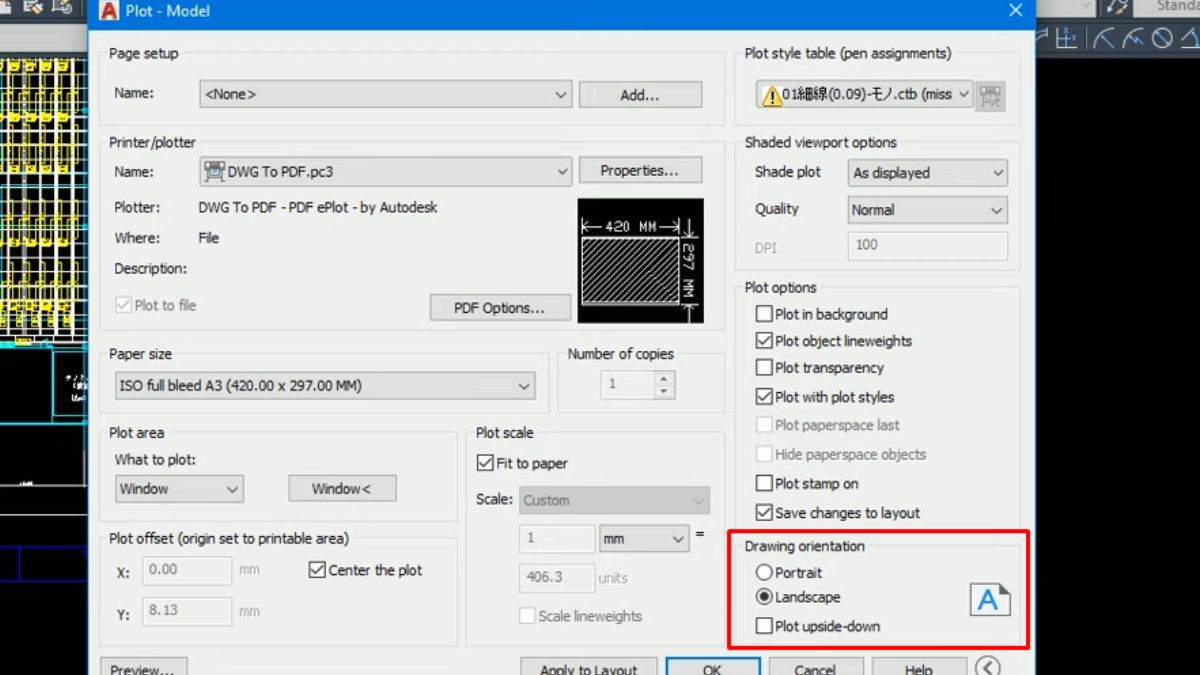The width and height of the screenshot is (1200, 675).
Task: Enable Plot transparency option
Action: point(764,368)
